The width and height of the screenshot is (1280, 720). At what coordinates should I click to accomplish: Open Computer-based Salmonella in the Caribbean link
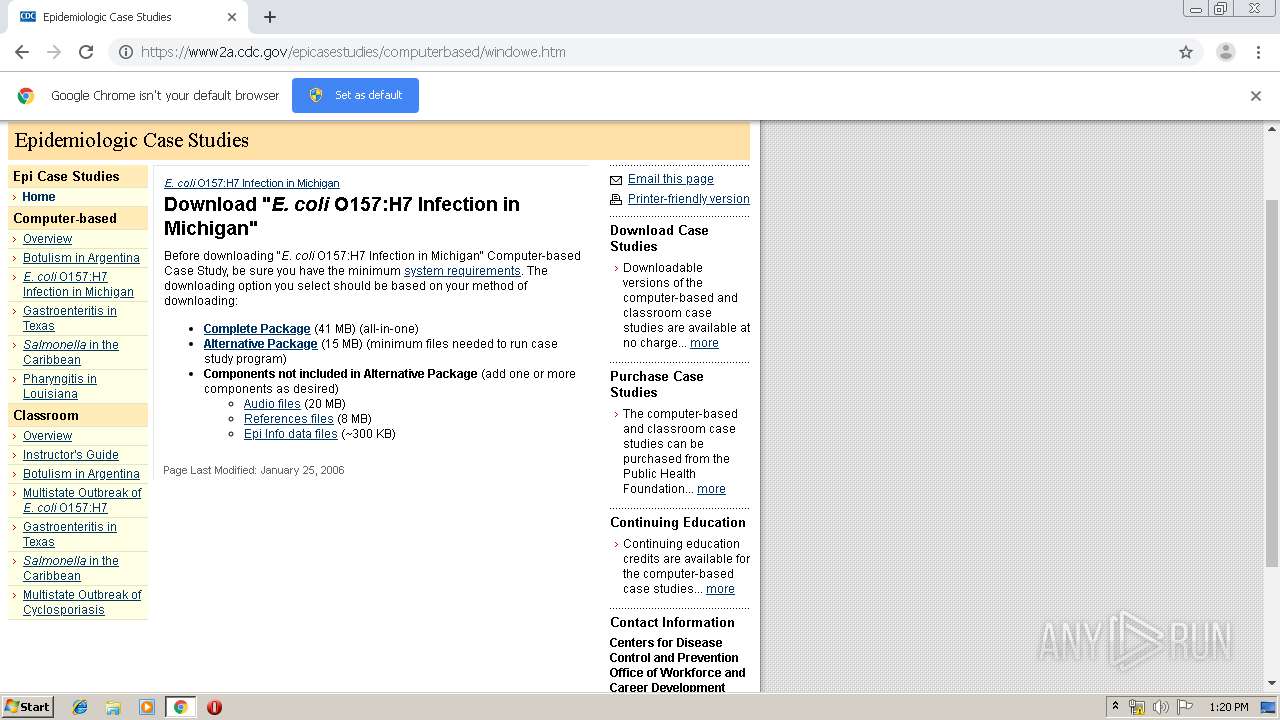pos(70,352)
